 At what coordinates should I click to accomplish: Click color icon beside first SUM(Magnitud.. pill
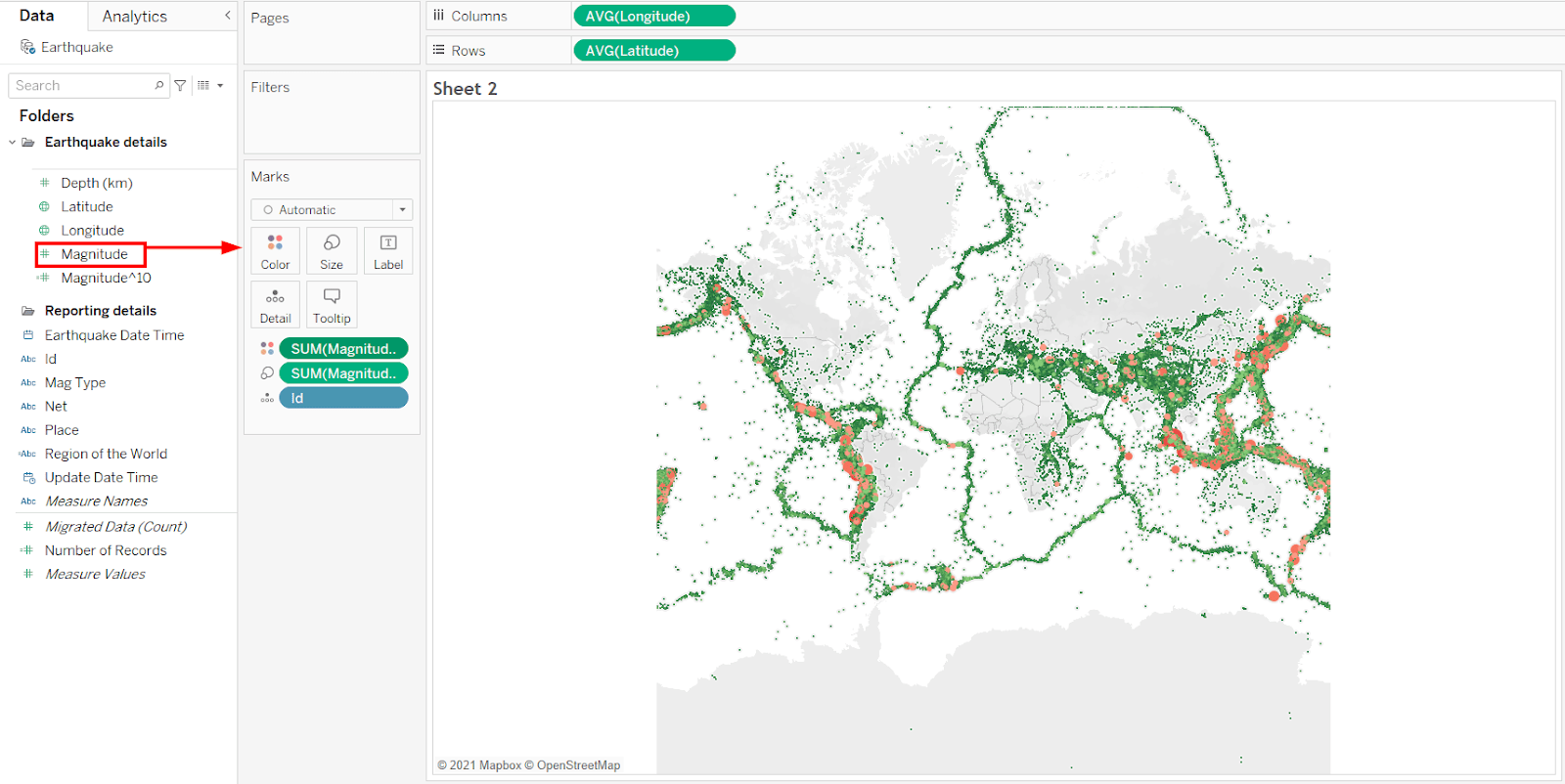point(267,348)
